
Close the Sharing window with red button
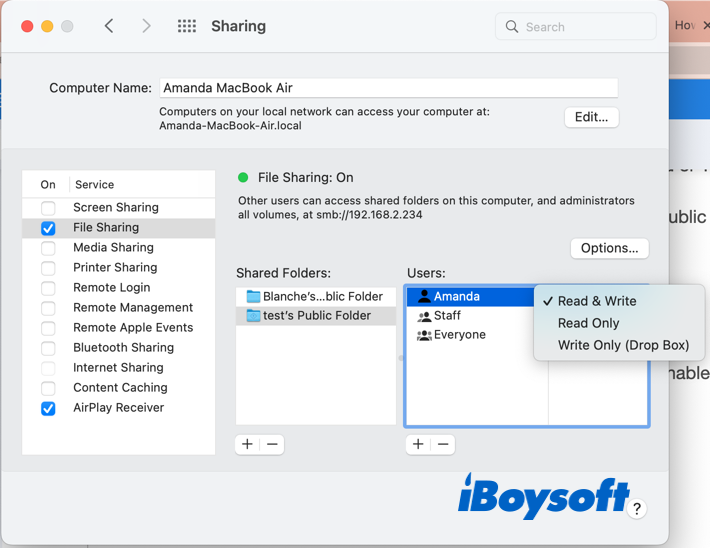pyautogui.click(x=27, y=26)
